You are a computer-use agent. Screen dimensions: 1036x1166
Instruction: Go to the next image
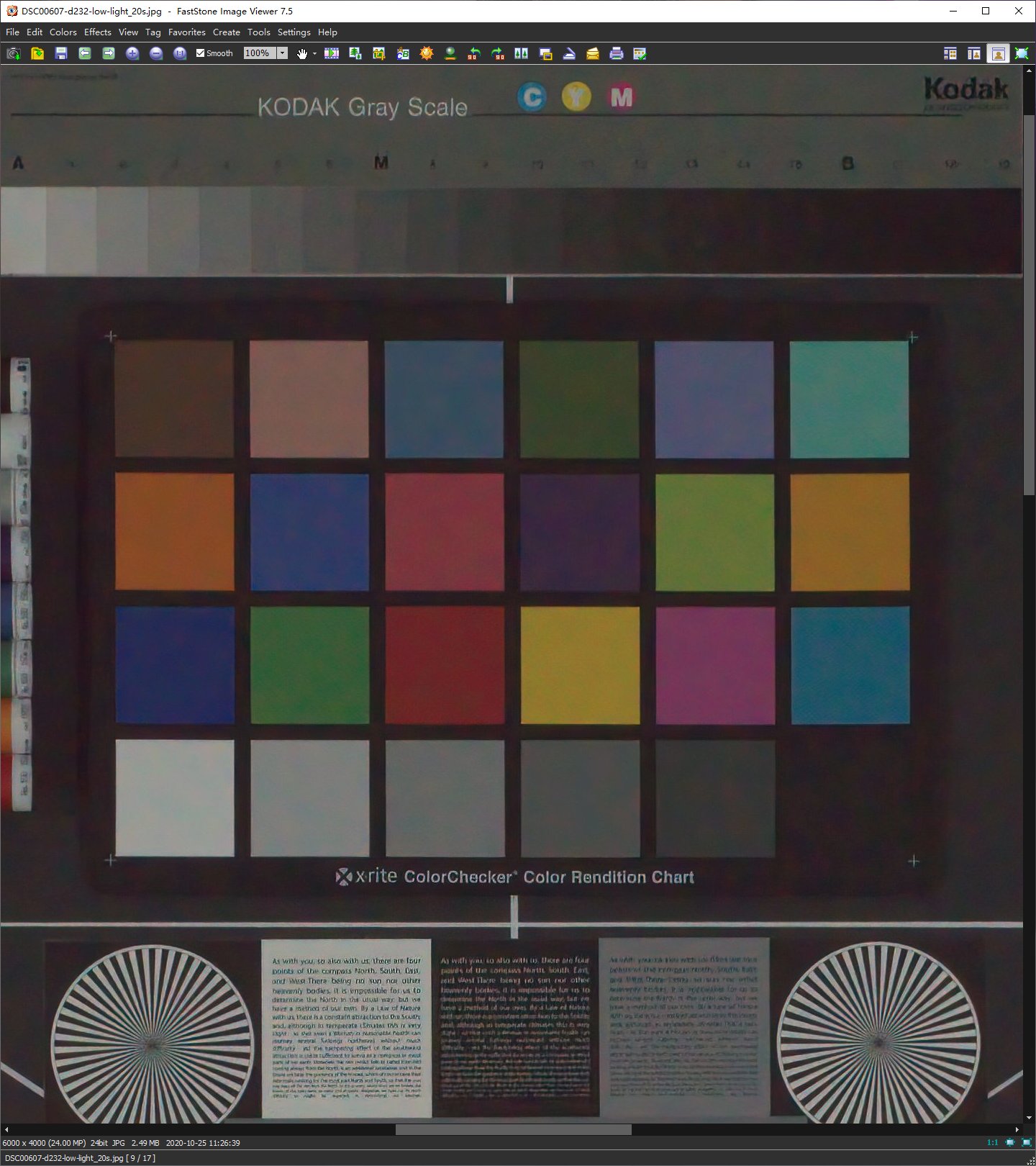(109, 53)
